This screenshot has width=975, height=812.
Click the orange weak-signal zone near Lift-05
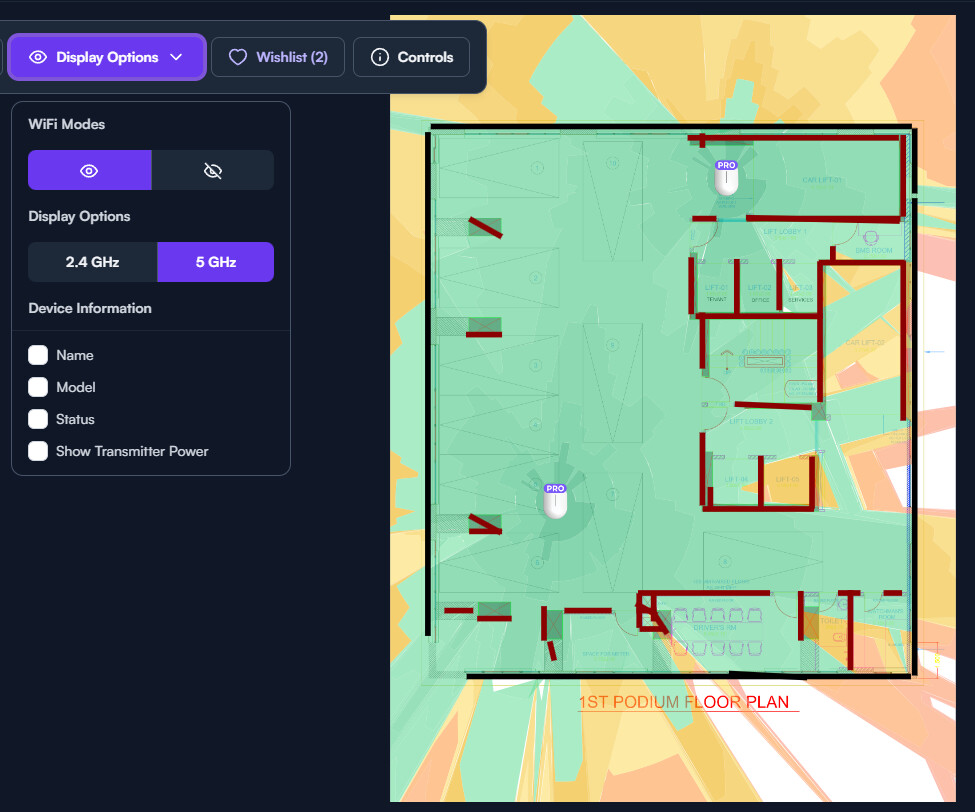(x=787, y=480)
